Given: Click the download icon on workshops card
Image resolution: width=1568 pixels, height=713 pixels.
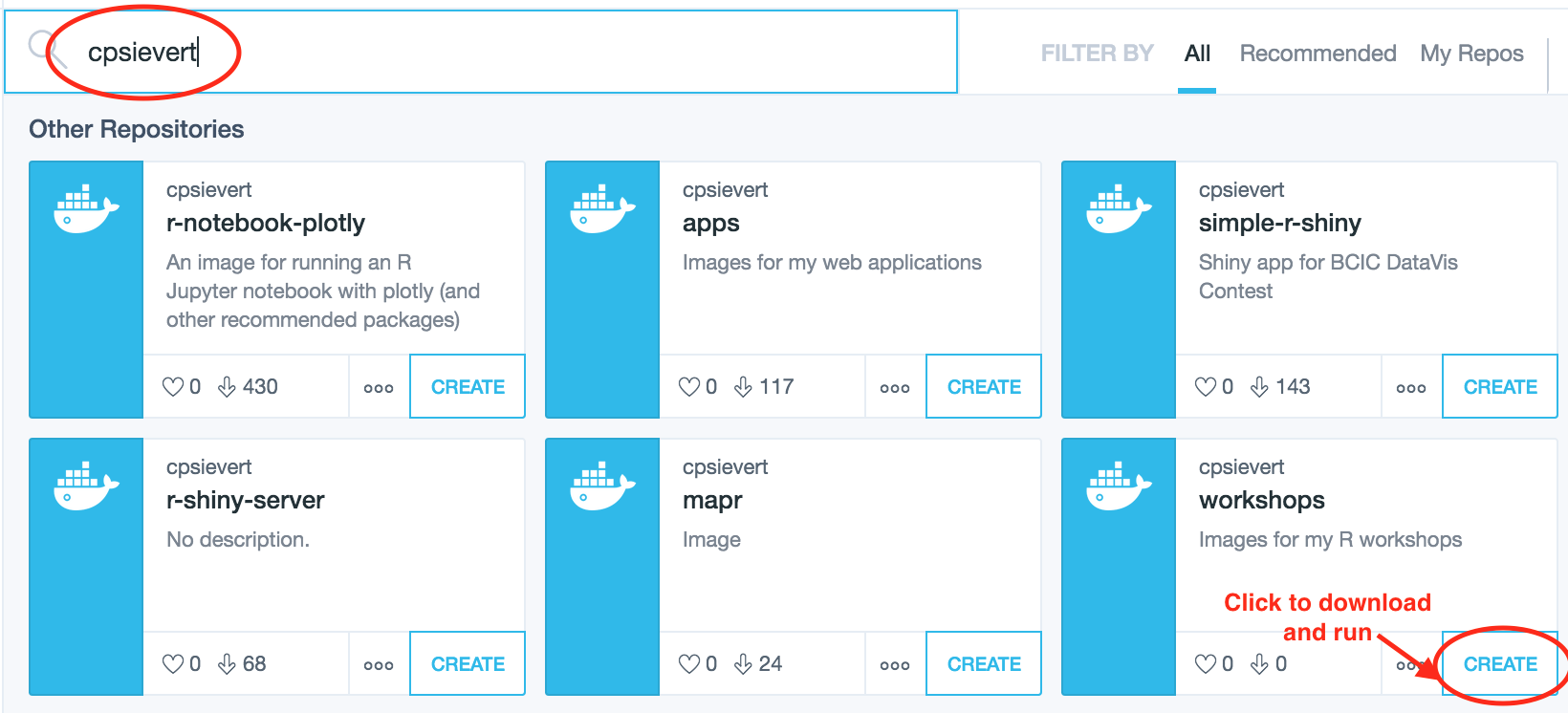Looking at the screenshot, I should pos(1259,664).
